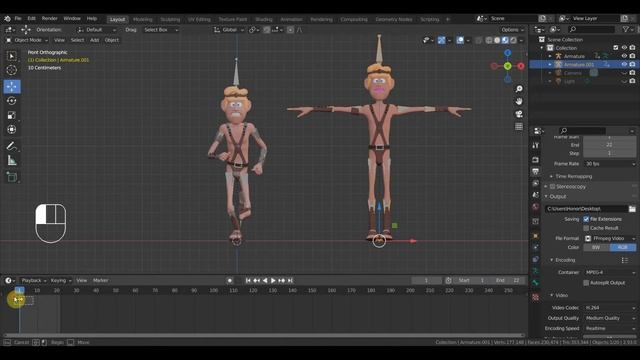Open the Container MPEG-4 dropdown
Viewport: 640px width, 360px height.
(x=610, y=272)
